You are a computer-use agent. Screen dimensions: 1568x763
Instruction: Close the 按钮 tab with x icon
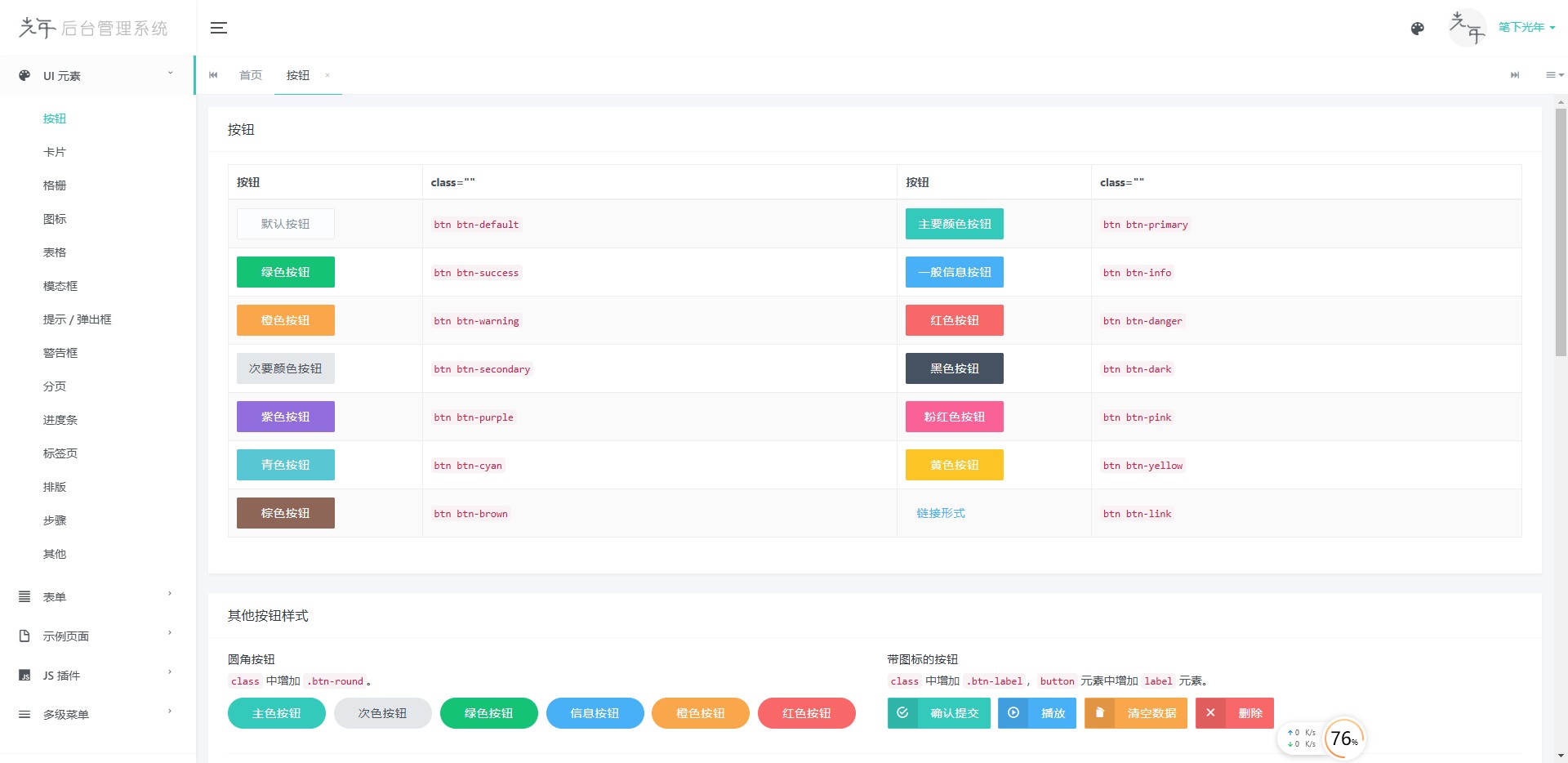pos(327,75)
